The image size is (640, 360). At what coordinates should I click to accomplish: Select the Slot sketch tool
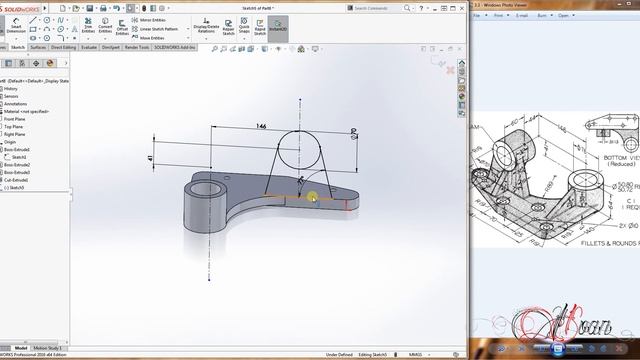pos(33,38)
